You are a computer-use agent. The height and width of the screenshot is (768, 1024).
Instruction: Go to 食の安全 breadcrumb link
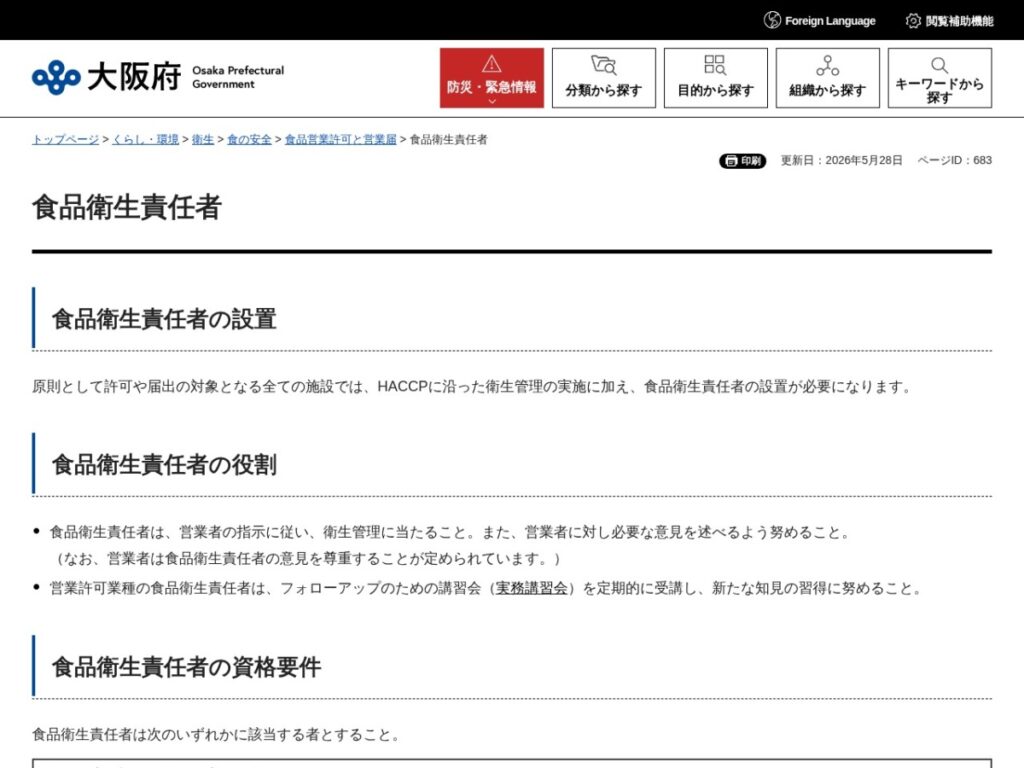249,139
